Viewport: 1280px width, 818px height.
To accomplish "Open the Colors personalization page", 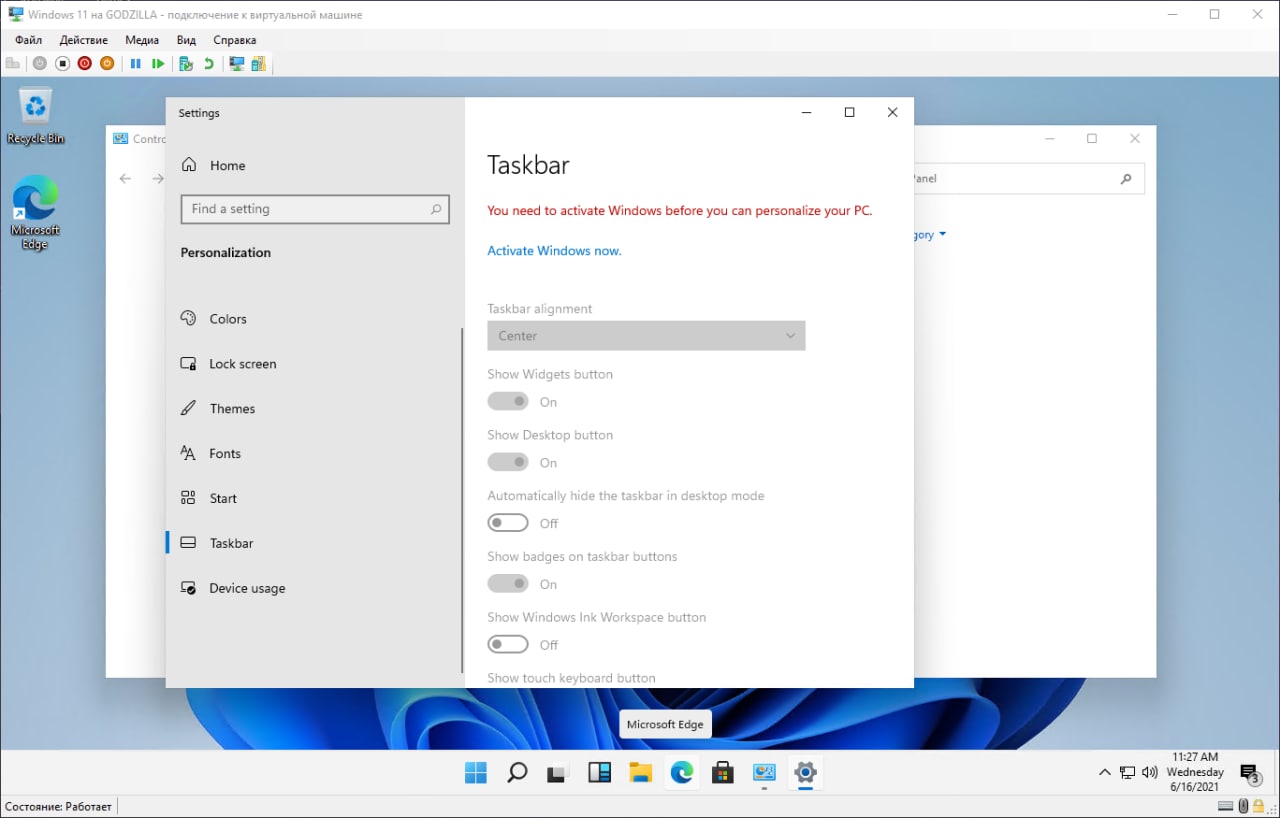I will pyautogui.click(x=227, y=319).
